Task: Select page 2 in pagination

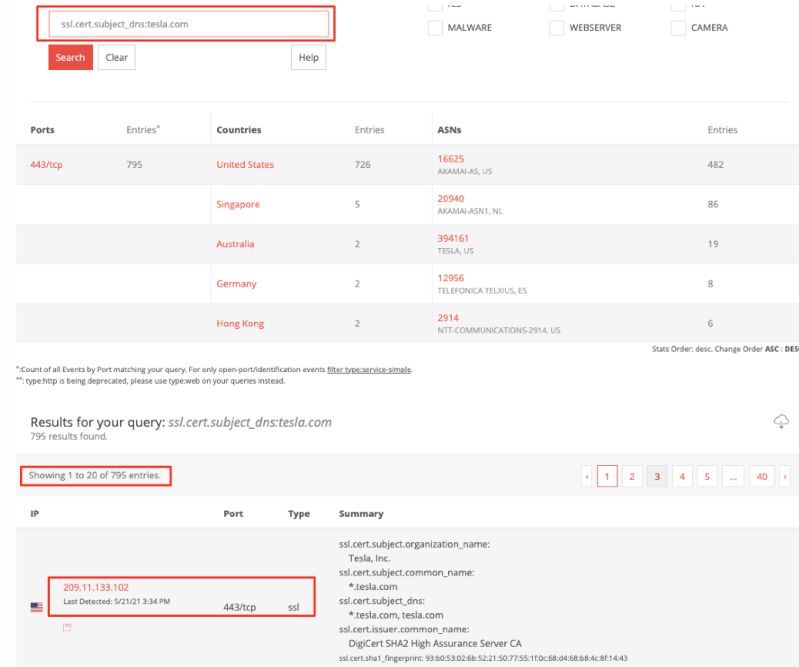Action: click(632, 476)
